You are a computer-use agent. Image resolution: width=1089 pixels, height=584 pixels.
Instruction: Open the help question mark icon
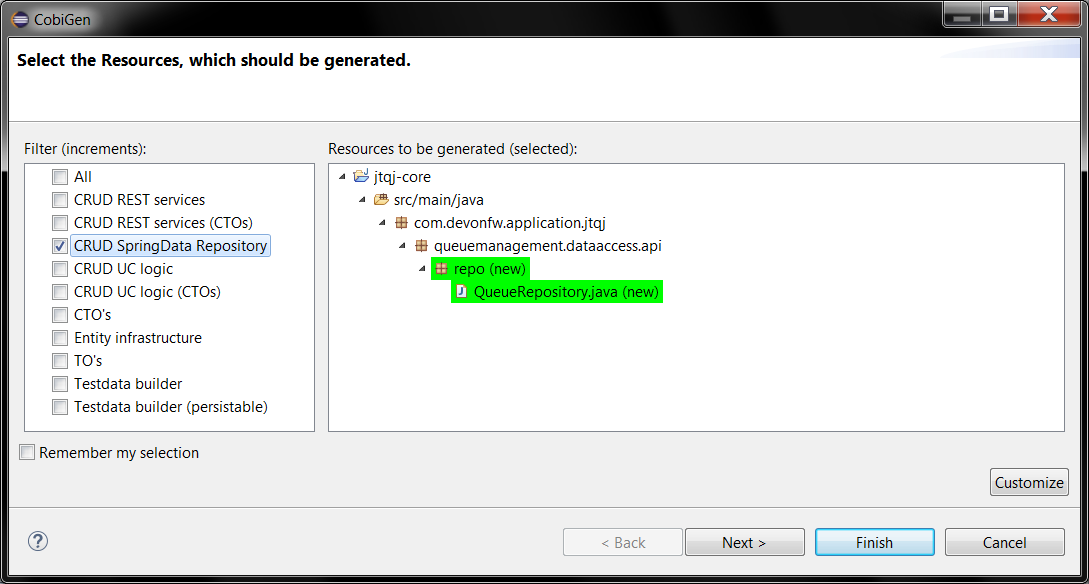coord(37,541)
